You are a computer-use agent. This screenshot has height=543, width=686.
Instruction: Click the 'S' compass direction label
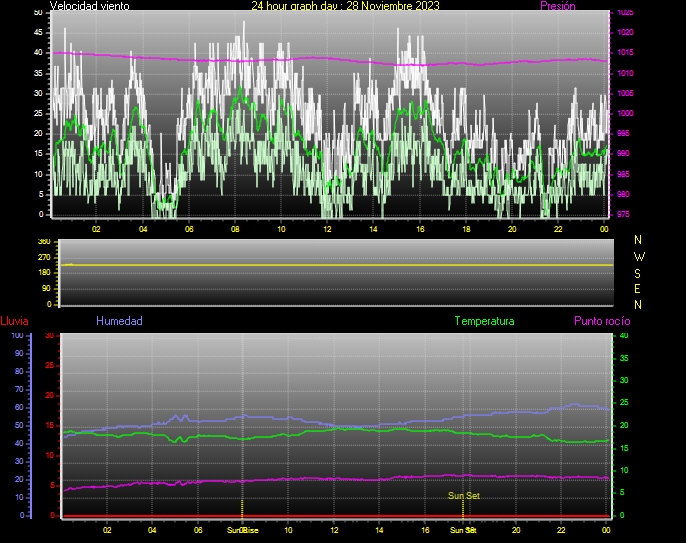pyautogui.click(x=637, y=273)
